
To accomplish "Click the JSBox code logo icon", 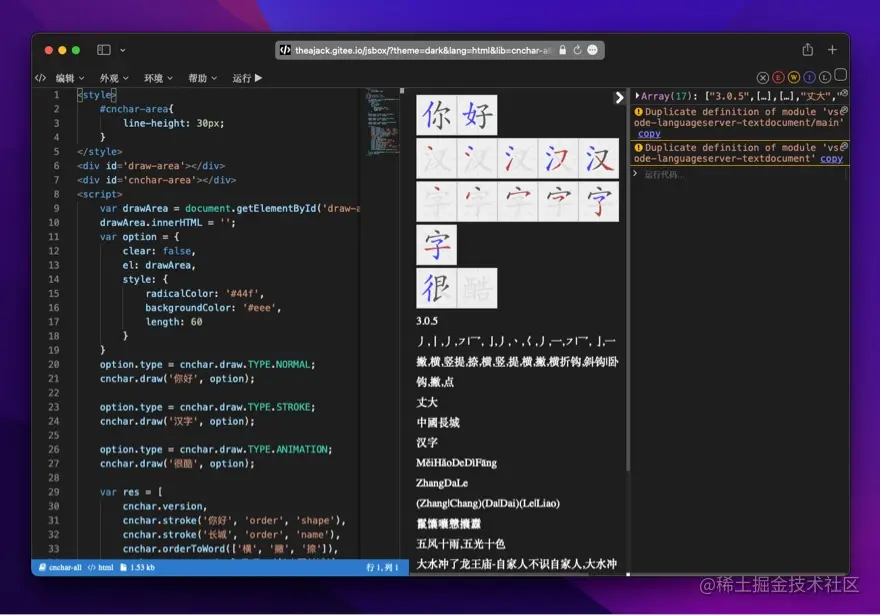I will tap(40, 78).
